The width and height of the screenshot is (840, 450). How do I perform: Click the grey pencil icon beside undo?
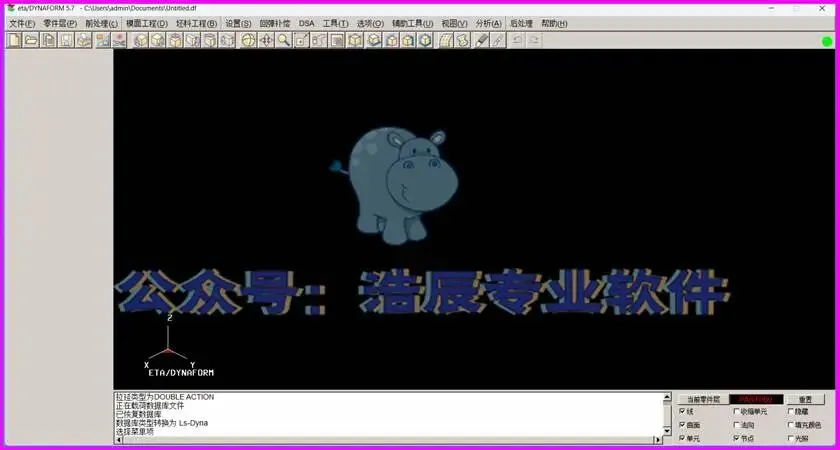[x=498, y=40]
